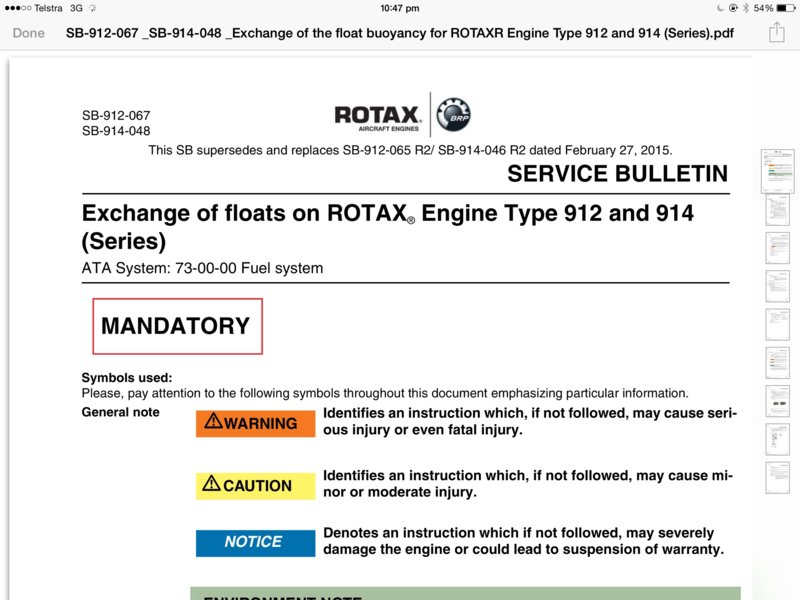The width and height of the screenshot is (800, 600).
Task: Tap the Bluetooth status icon
Action: click(745, 8)
